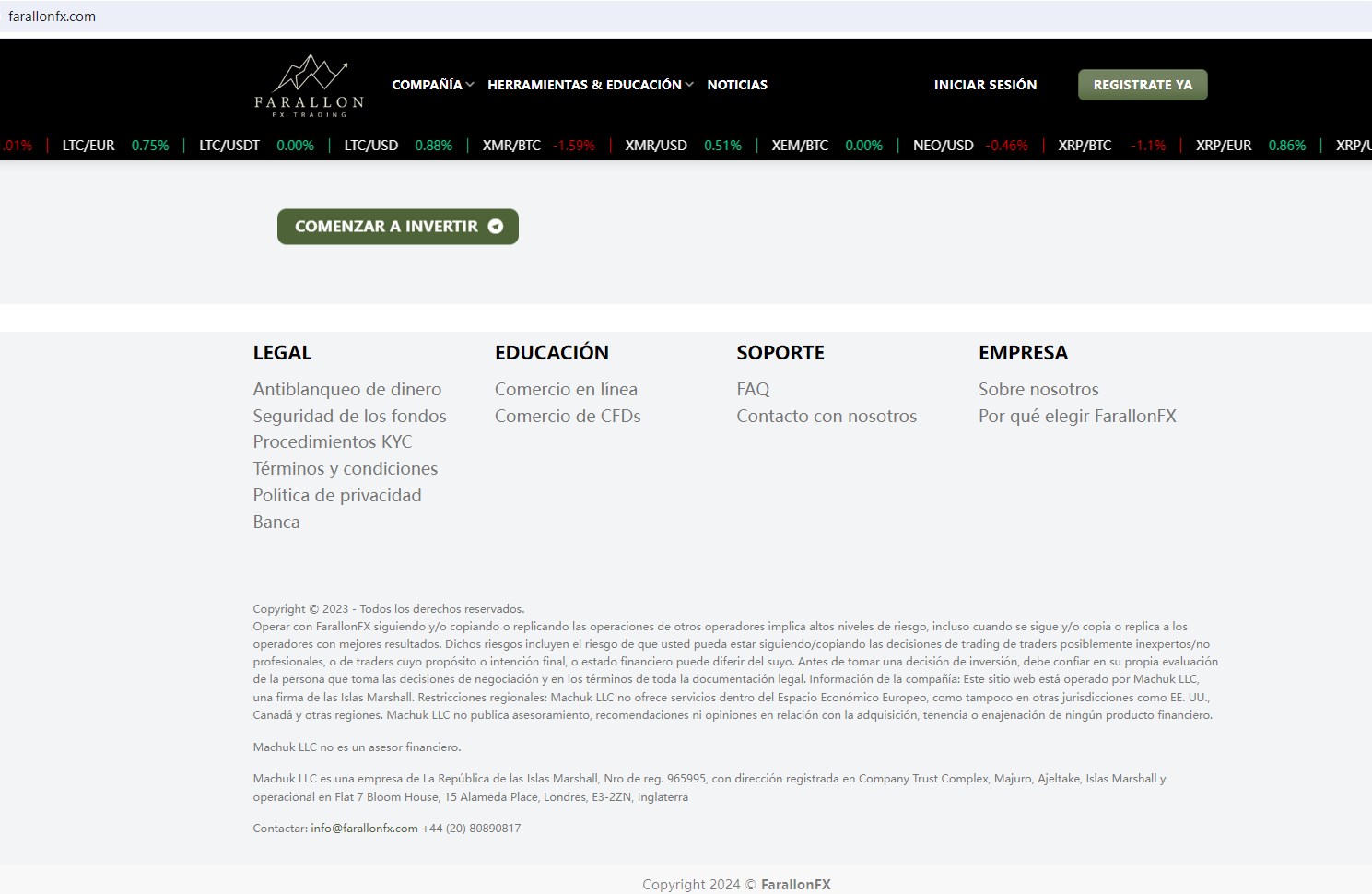Go to the Noticias page
1372x894 pixels.
pyautogui.click(x=737, y=85)
